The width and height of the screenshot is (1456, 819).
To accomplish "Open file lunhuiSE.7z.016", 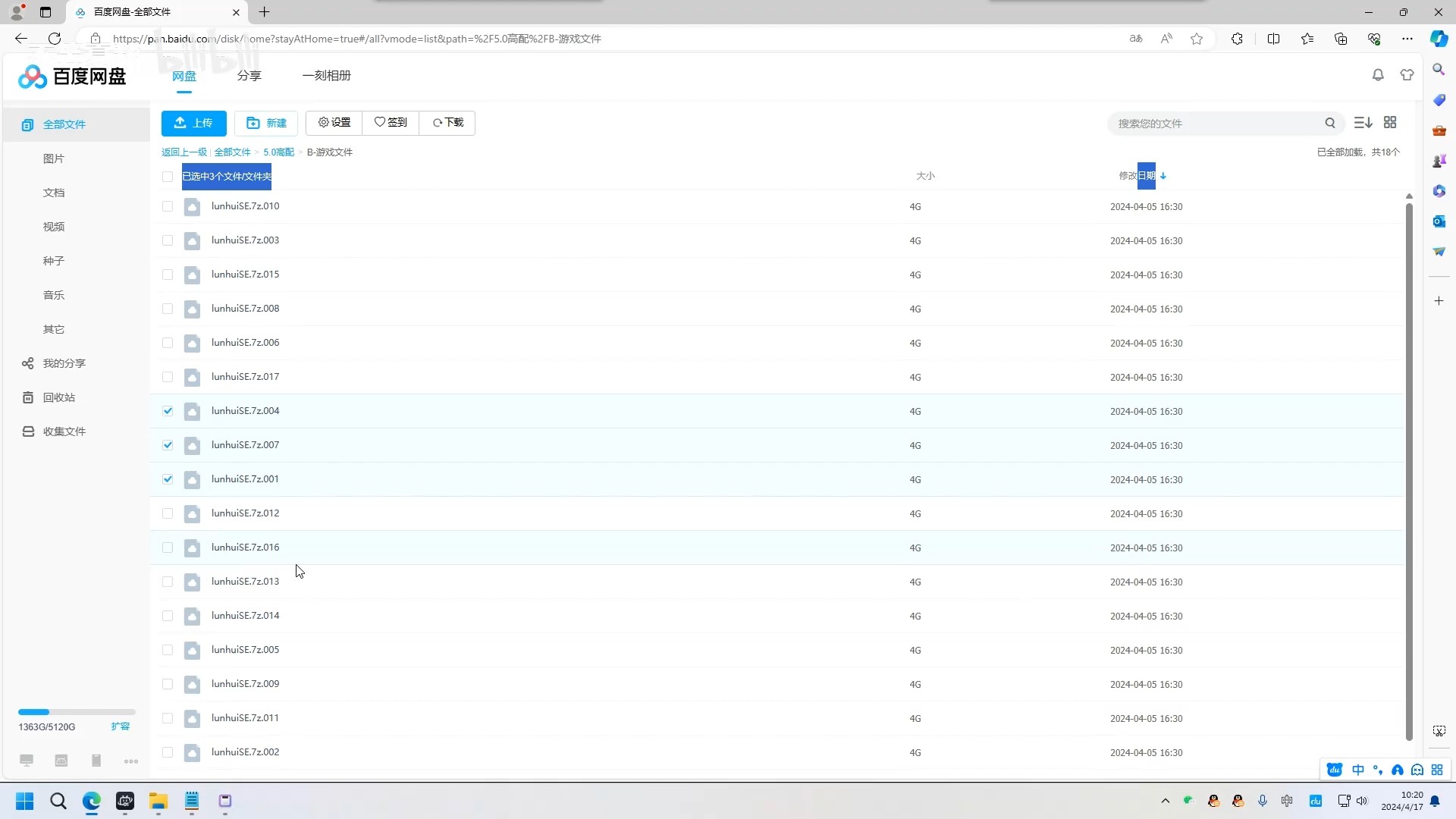I will 245,548.
